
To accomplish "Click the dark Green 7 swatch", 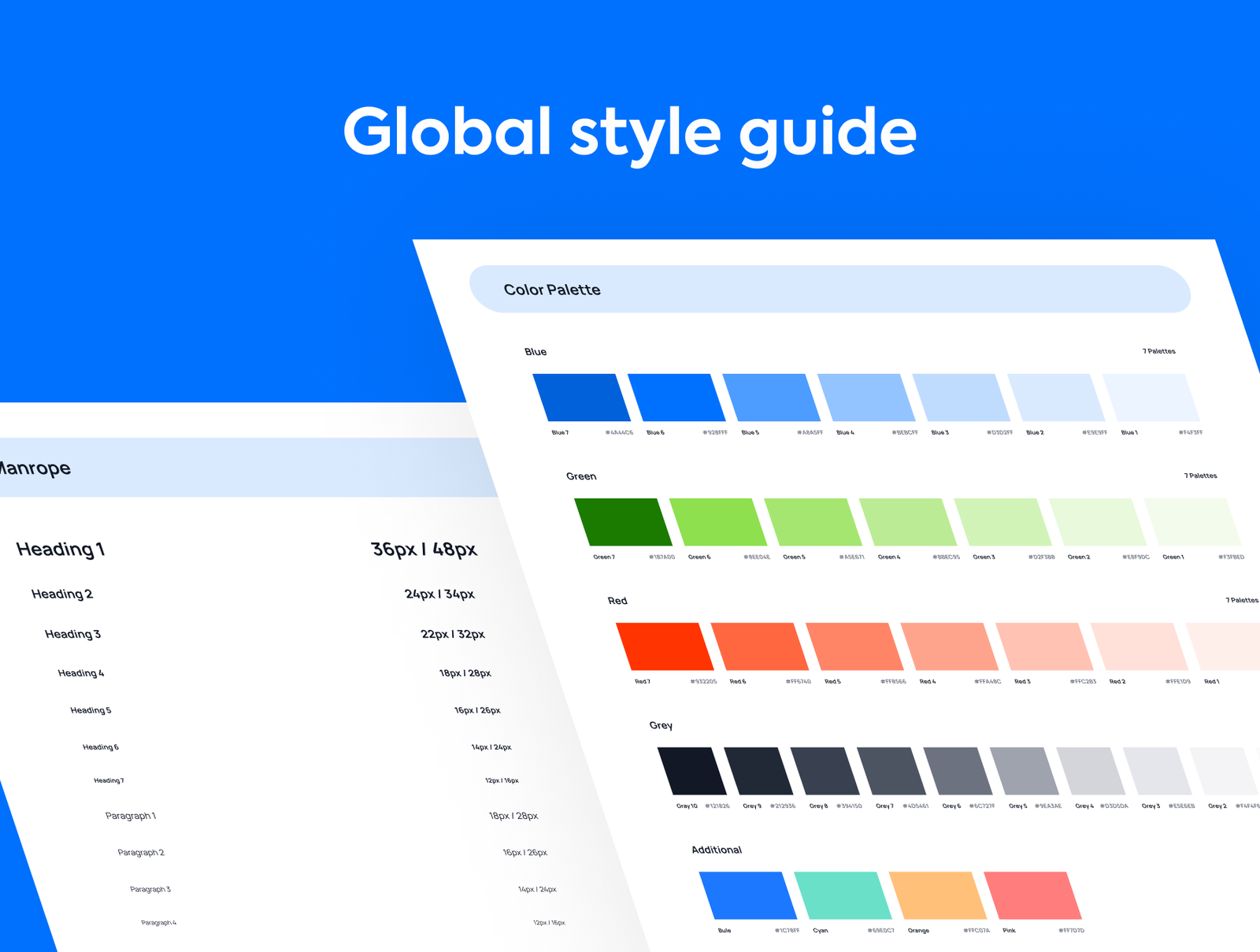I will click(623, 522).
